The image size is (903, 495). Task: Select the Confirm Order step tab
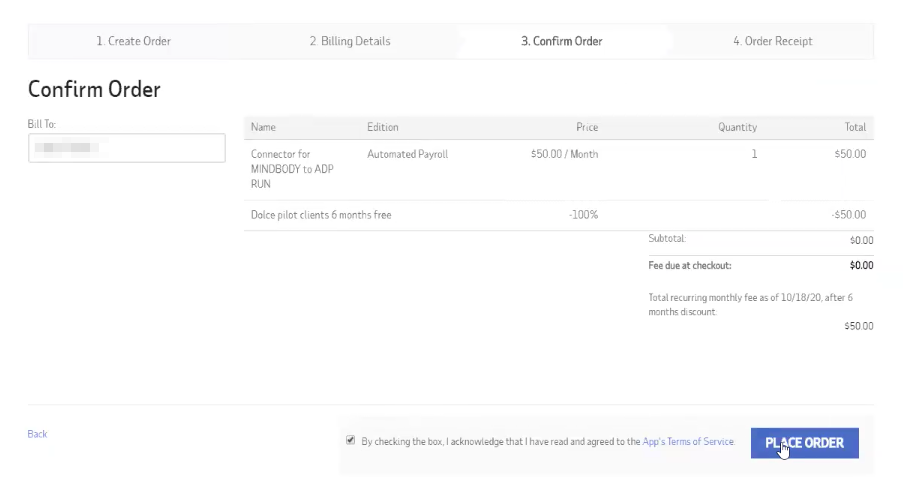(561, 41)
